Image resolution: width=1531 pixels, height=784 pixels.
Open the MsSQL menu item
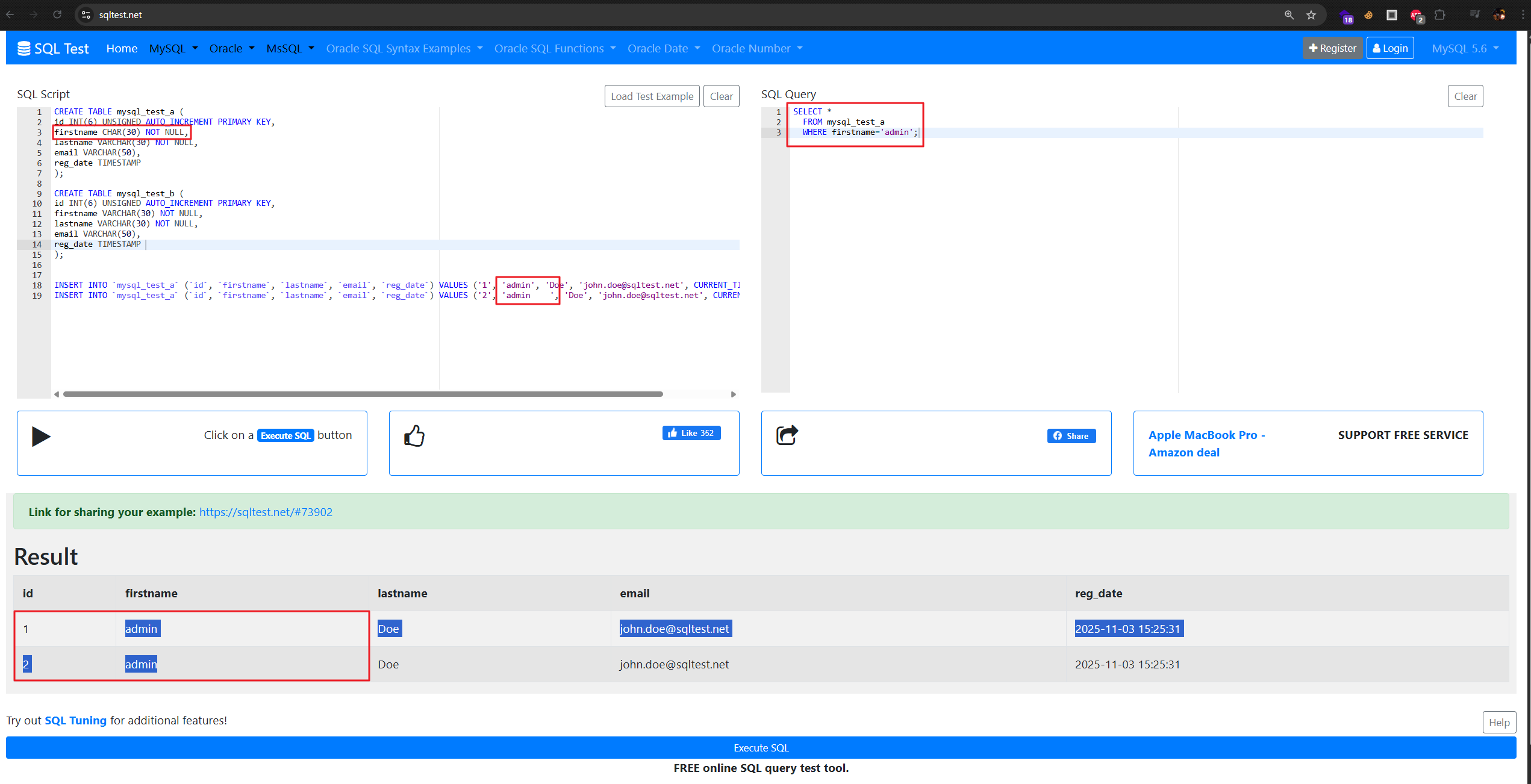(290, 48)
